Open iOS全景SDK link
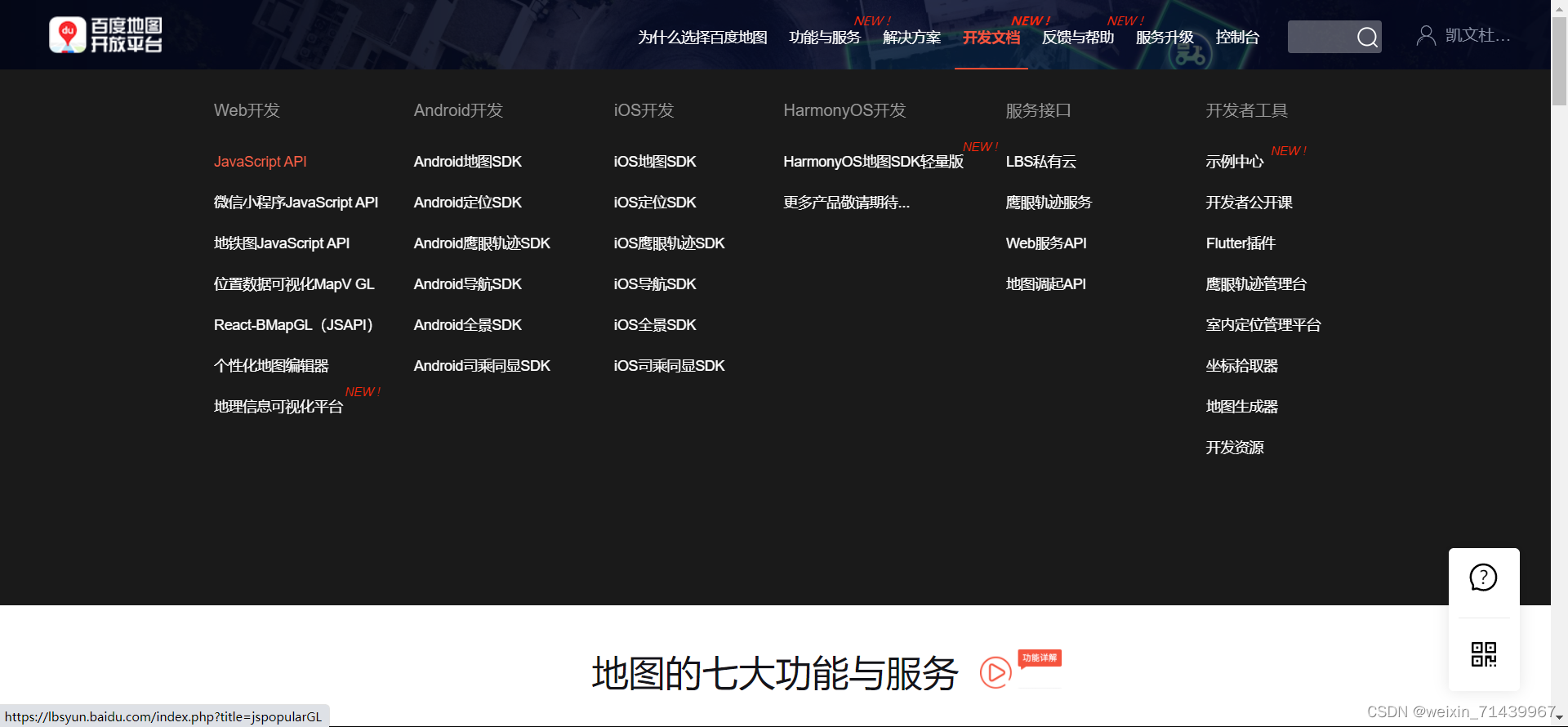The image size is (1568, 727). (x=655, y=325)
